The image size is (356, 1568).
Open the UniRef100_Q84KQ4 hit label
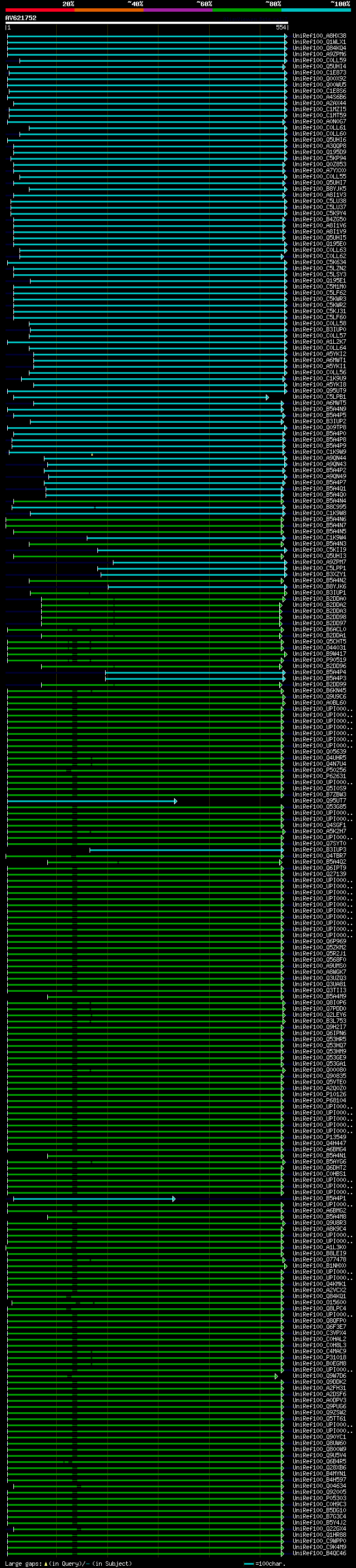tap(319, 48)
